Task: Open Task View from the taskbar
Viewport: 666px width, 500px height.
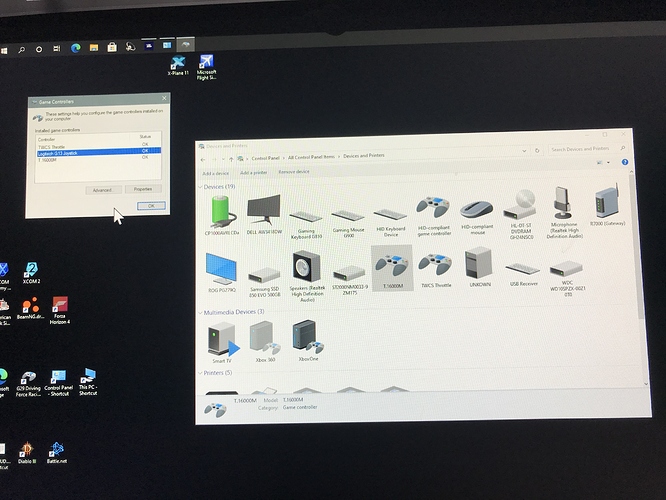Action: (56, 48)
